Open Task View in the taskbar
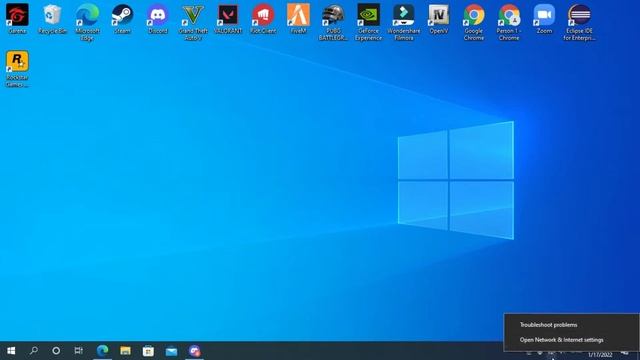 [78, 351]
